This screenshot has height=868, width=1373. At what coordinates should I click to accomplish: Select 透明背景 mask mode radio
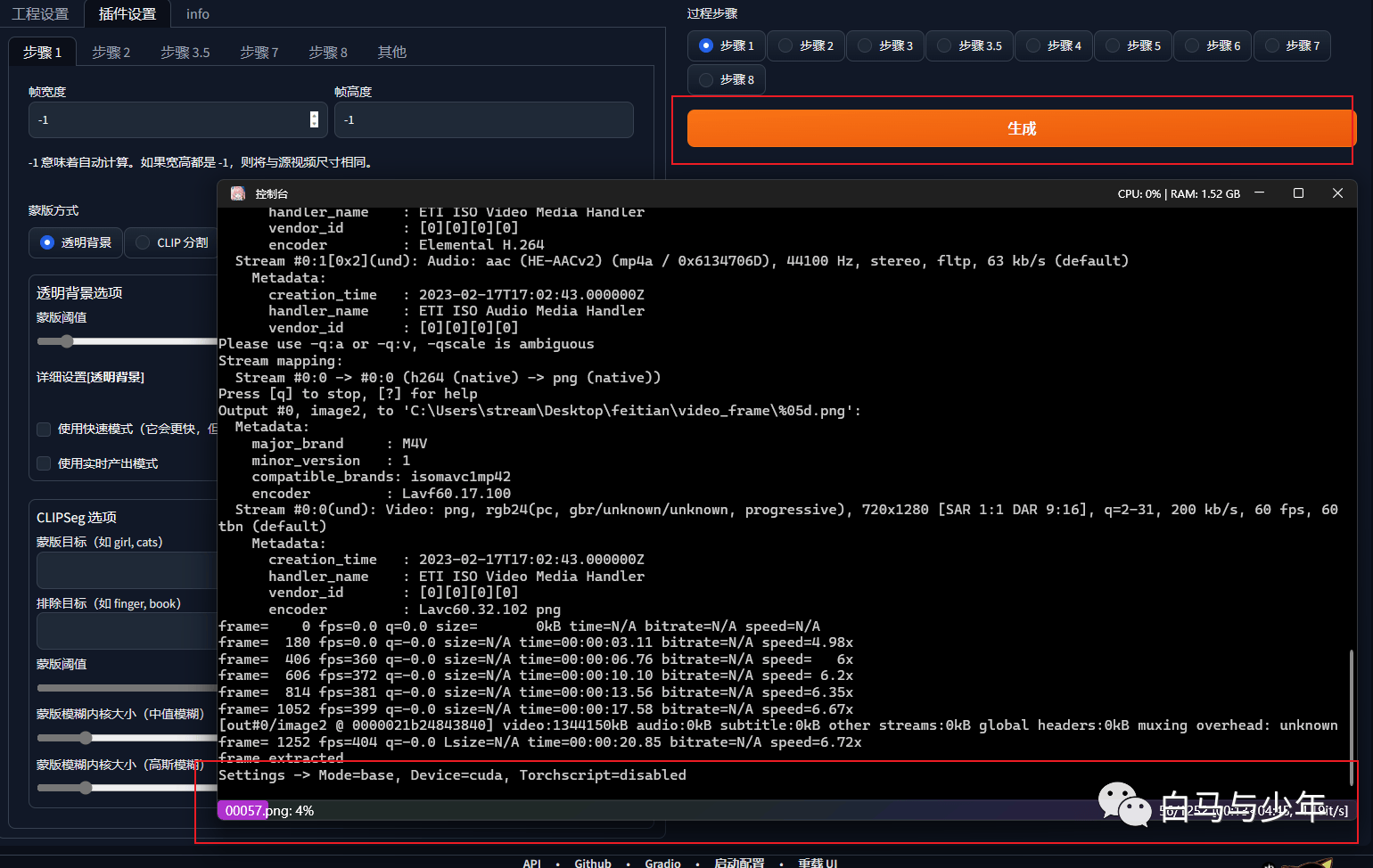coord(76,242)
